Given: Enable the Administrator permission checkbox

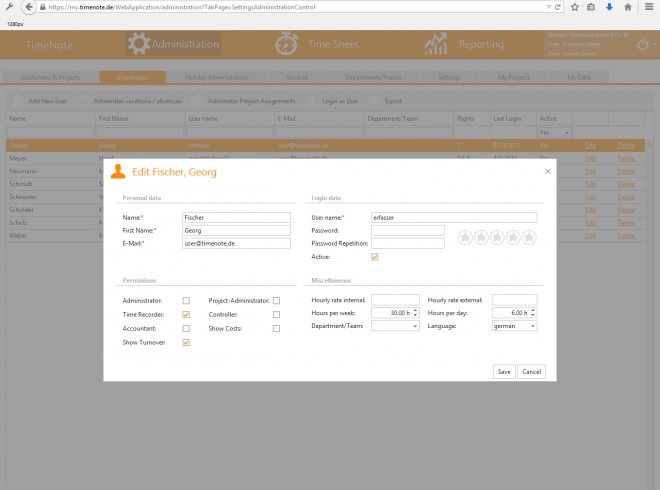Looking at the screenshot, I should point(186,300).
